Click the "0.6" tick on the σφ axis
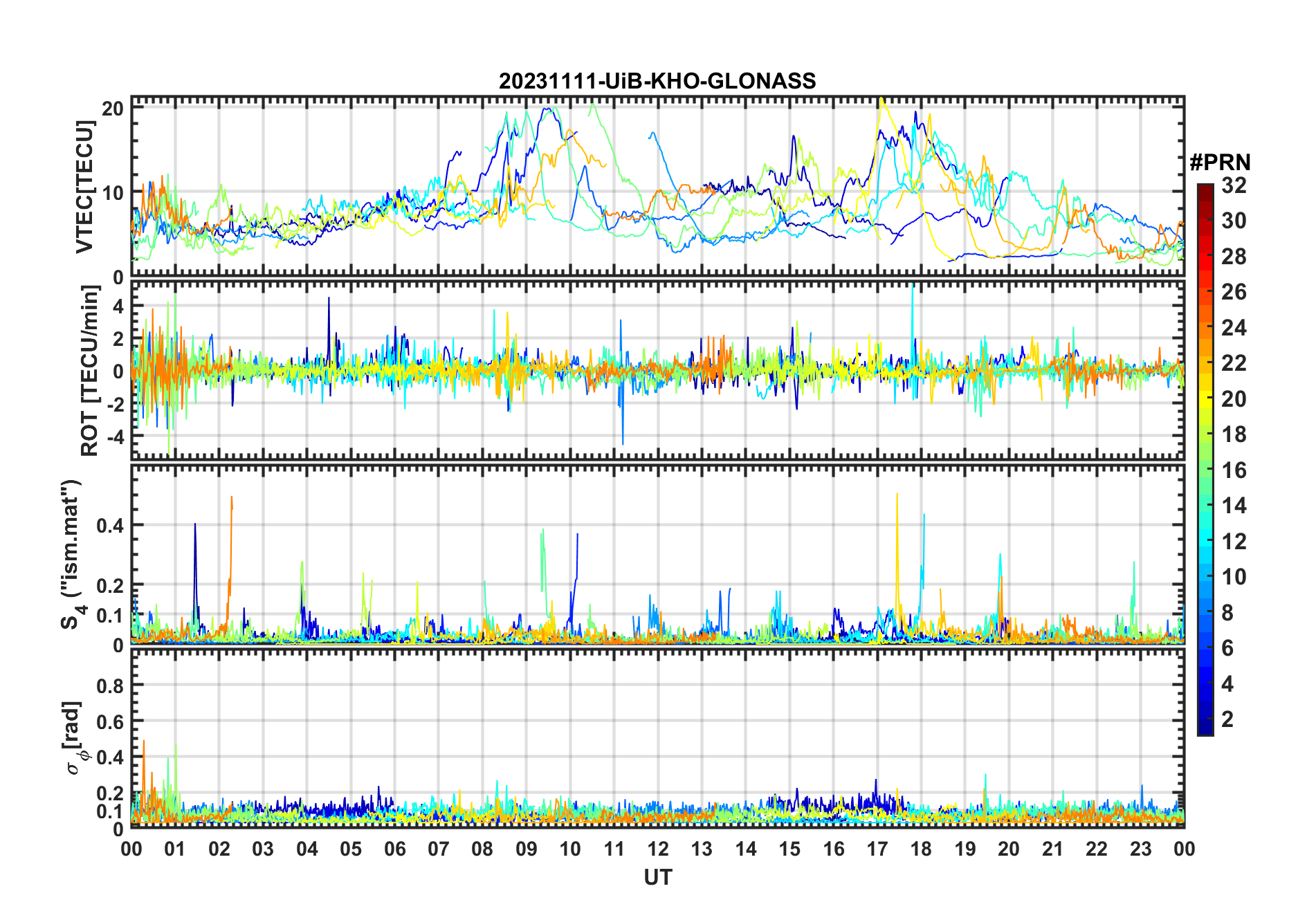The width and height of the screenshot is (1316, 920). coord(111,721)
